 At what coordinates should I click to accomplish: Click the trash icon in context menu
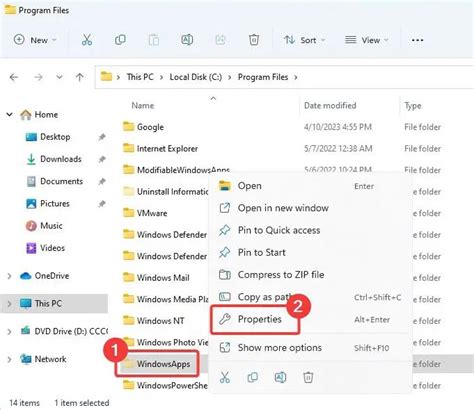tap(308, 377)
